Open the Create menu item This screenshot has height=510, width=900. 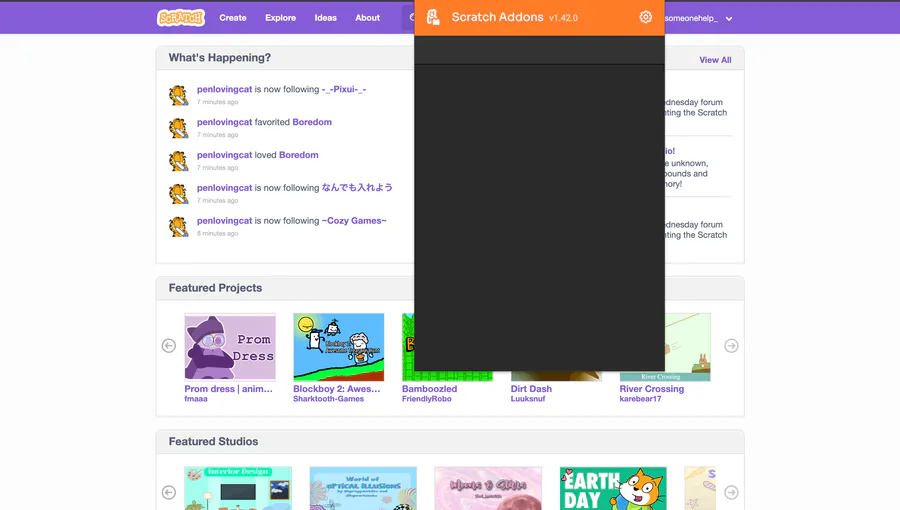[232, 18]
